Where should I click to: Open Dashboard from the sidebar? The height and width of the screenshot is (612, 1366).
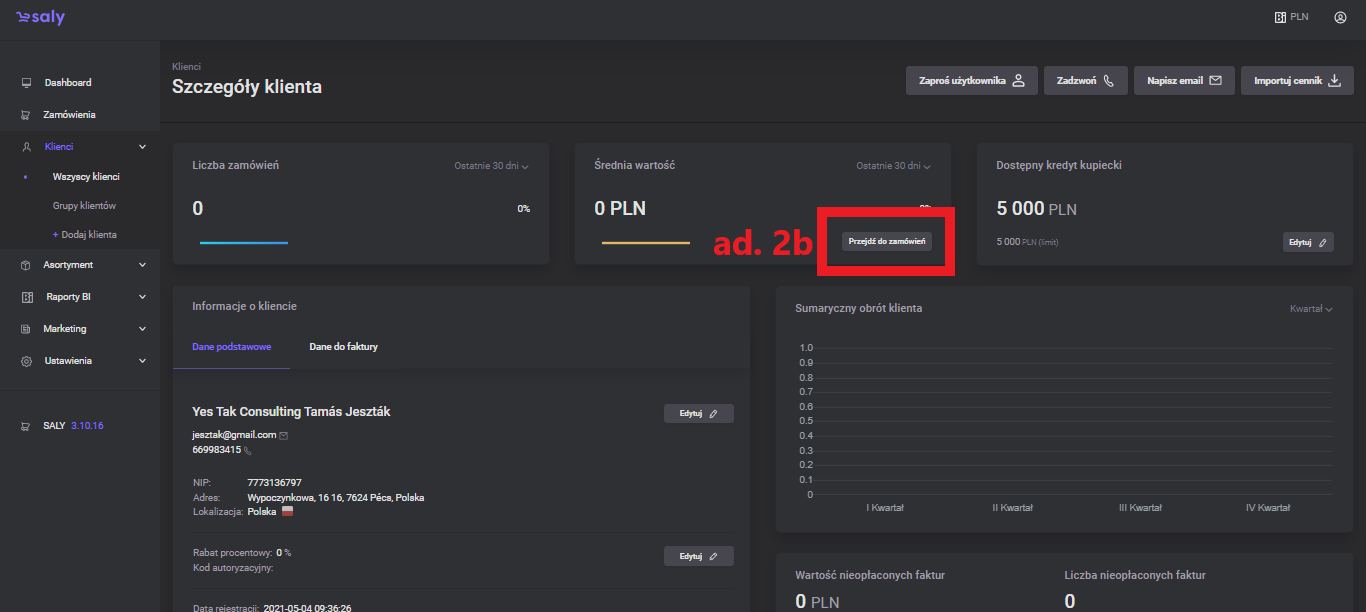(67, 83)
